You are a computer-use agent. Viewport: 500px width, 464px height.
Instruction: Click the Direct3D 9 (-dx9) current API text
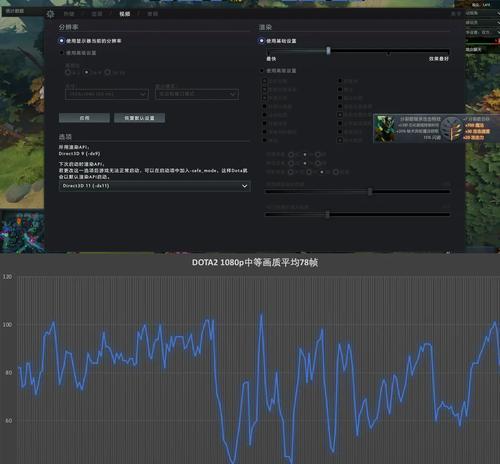tap(79, 154)
